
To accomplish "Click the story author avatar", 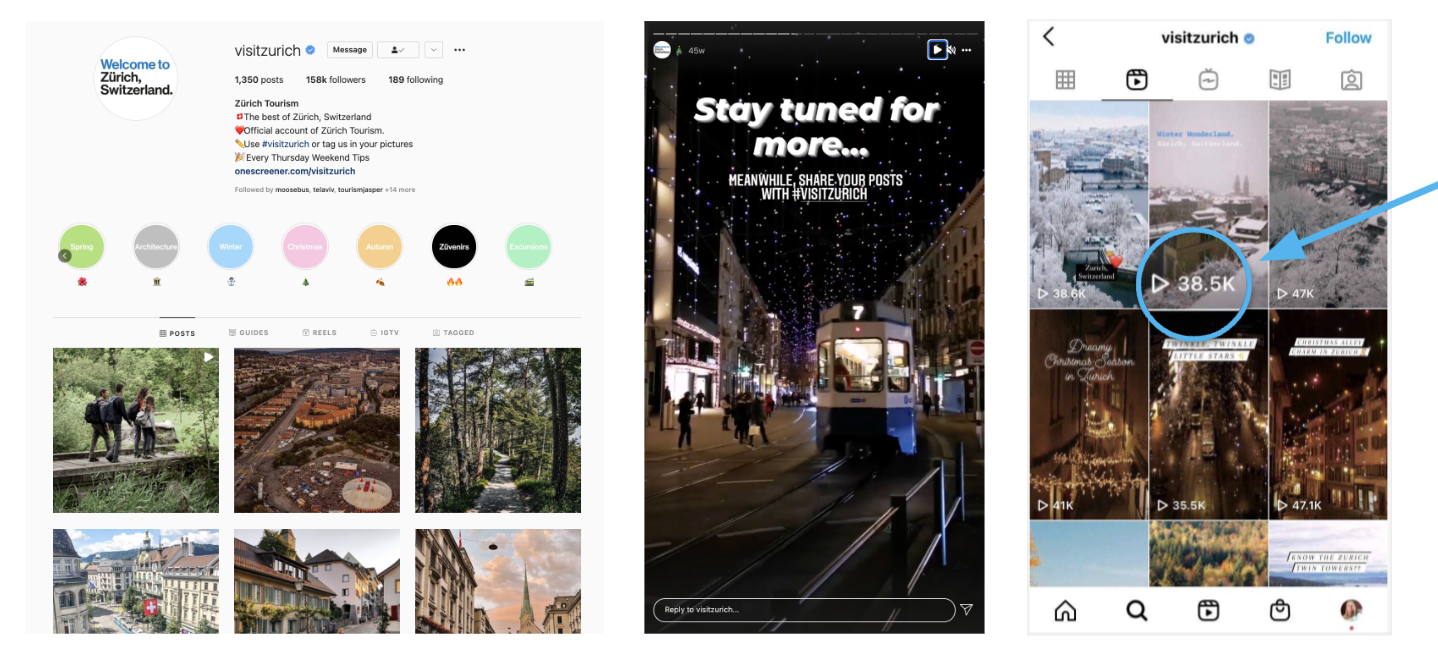I will (661, 50).
